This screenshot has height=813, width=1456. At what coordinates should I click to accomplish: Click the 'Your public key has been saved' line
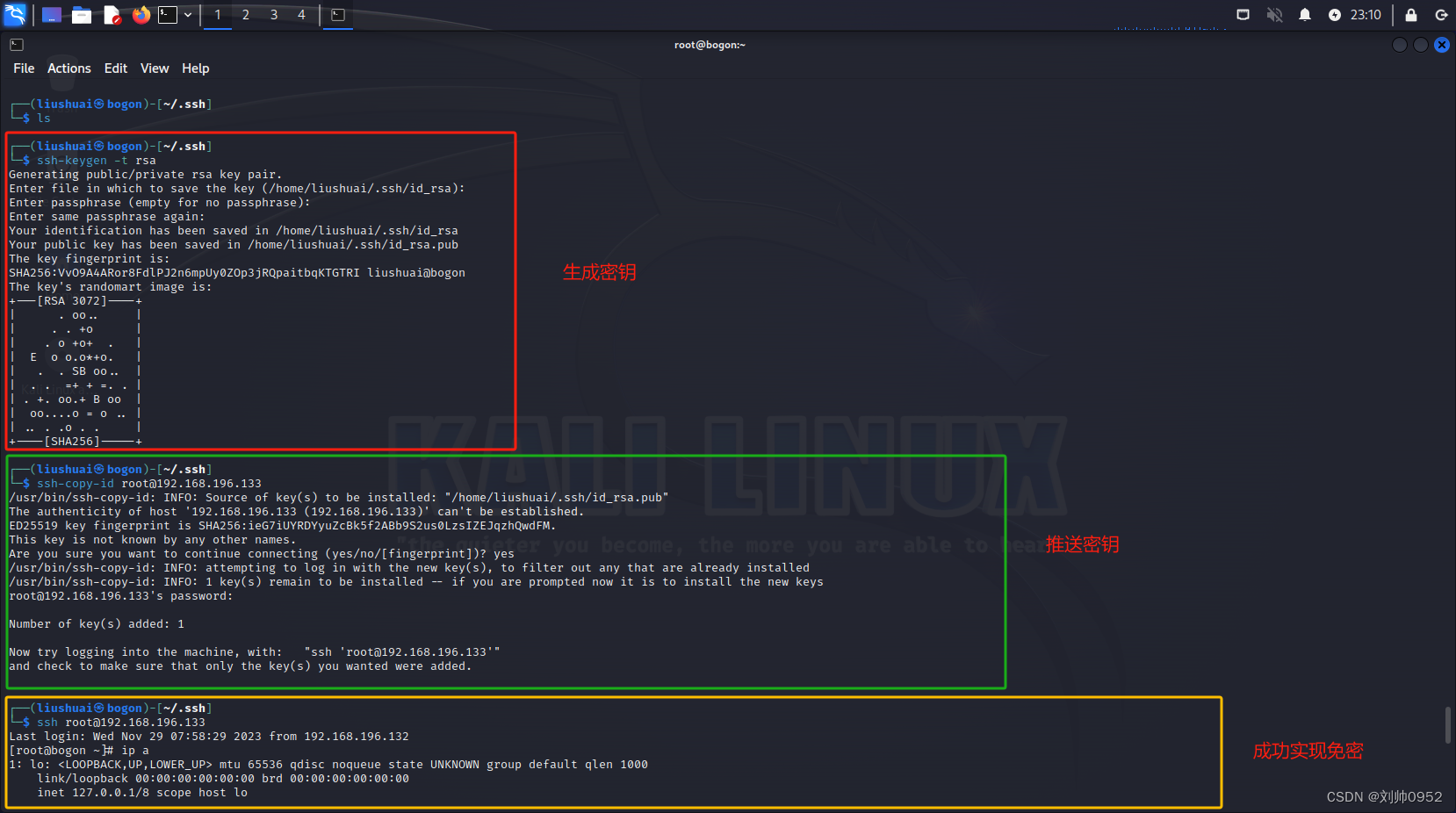click(234, 245)
